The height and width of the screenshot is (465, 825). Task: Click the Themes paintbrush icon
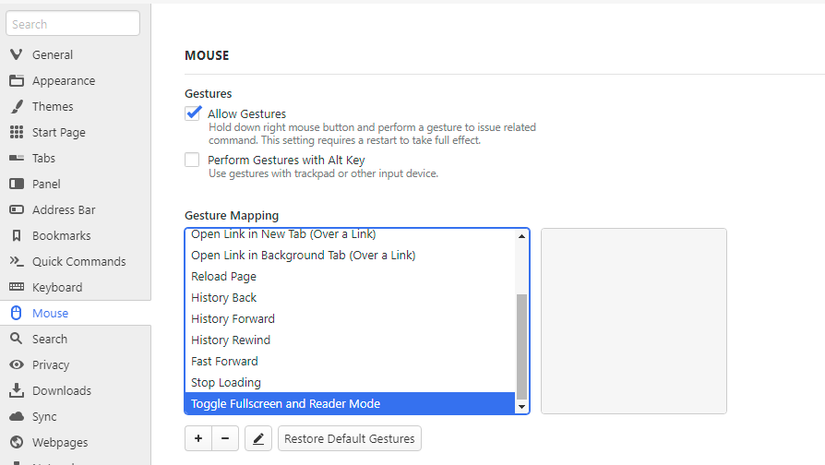point(16,106)
